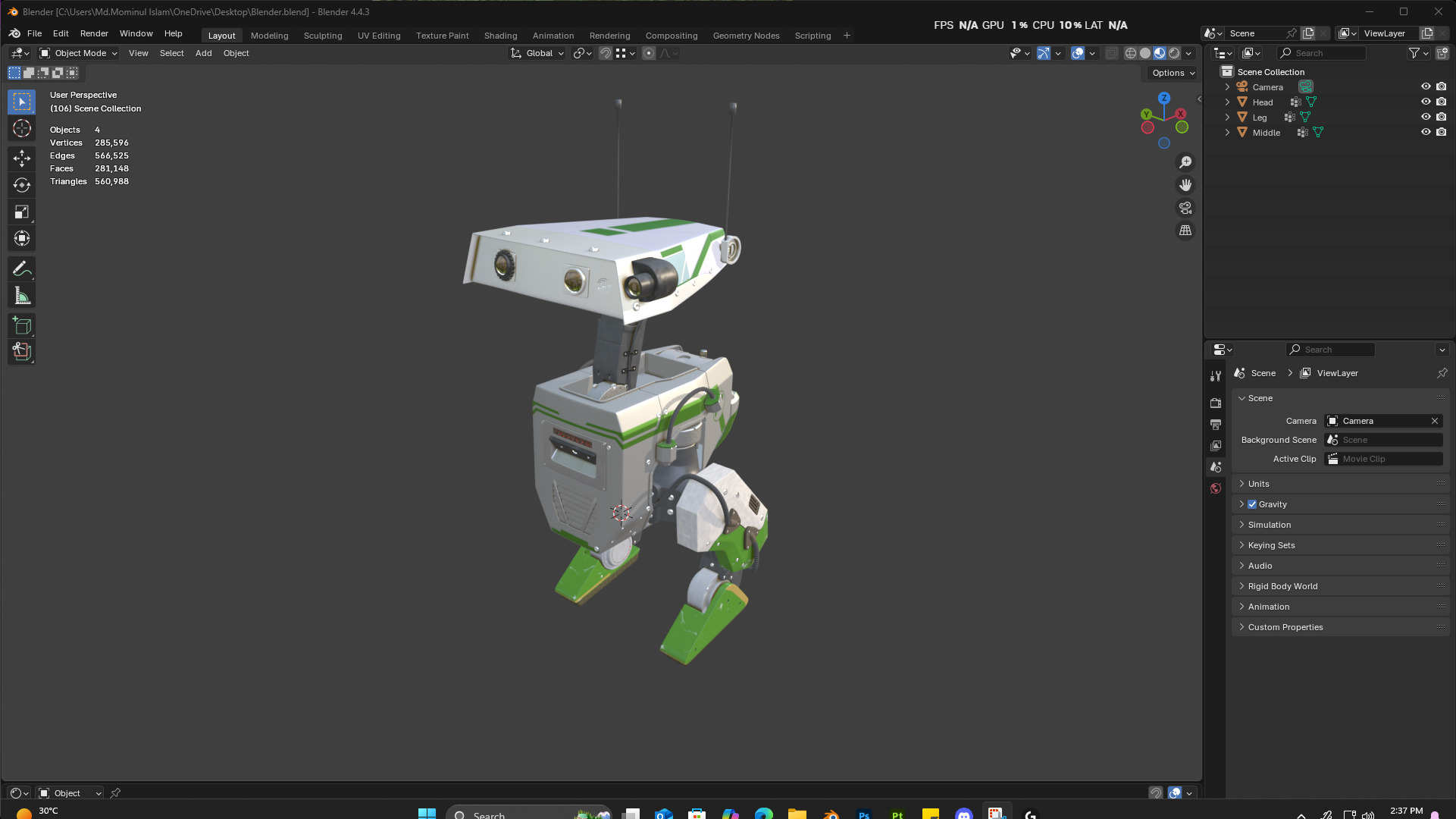Open the World properties tab
The width and height of the screenshot is (1456, 819).
[x=1216, y=488]
